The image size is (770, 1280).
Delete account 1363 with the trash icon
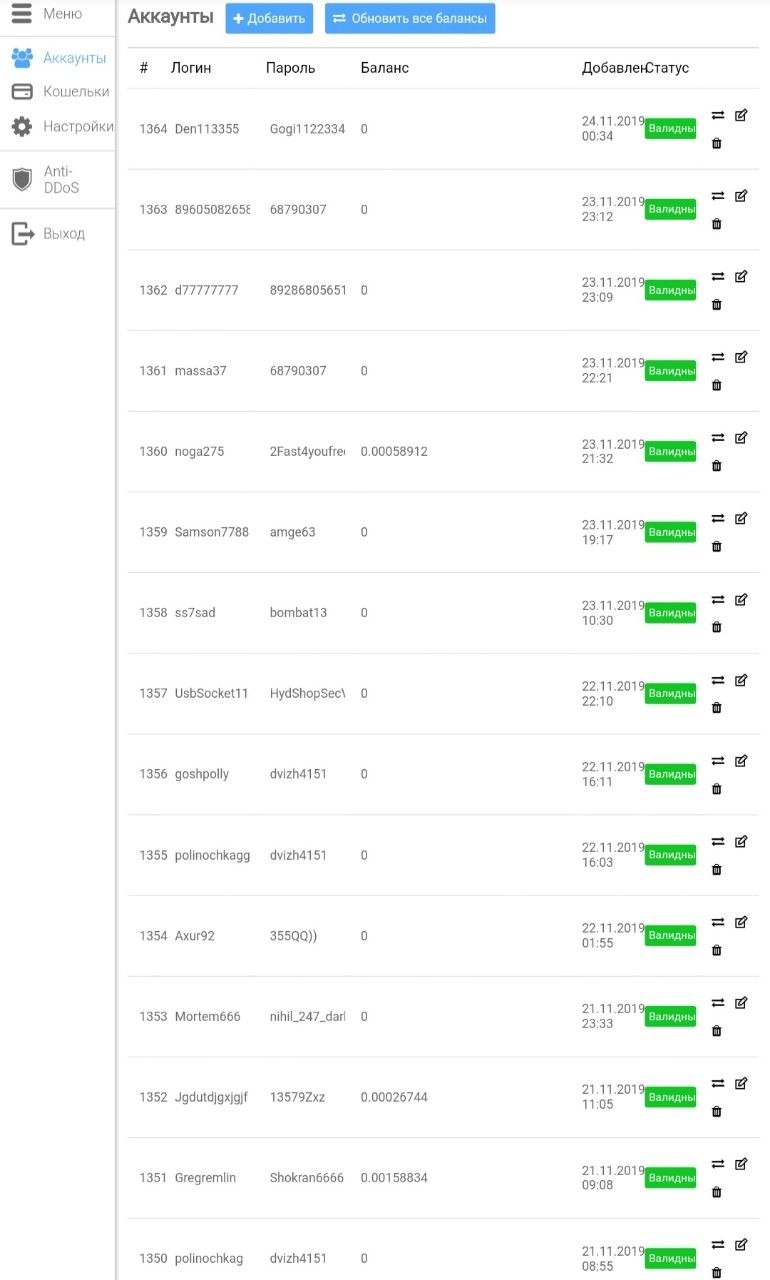716,224
